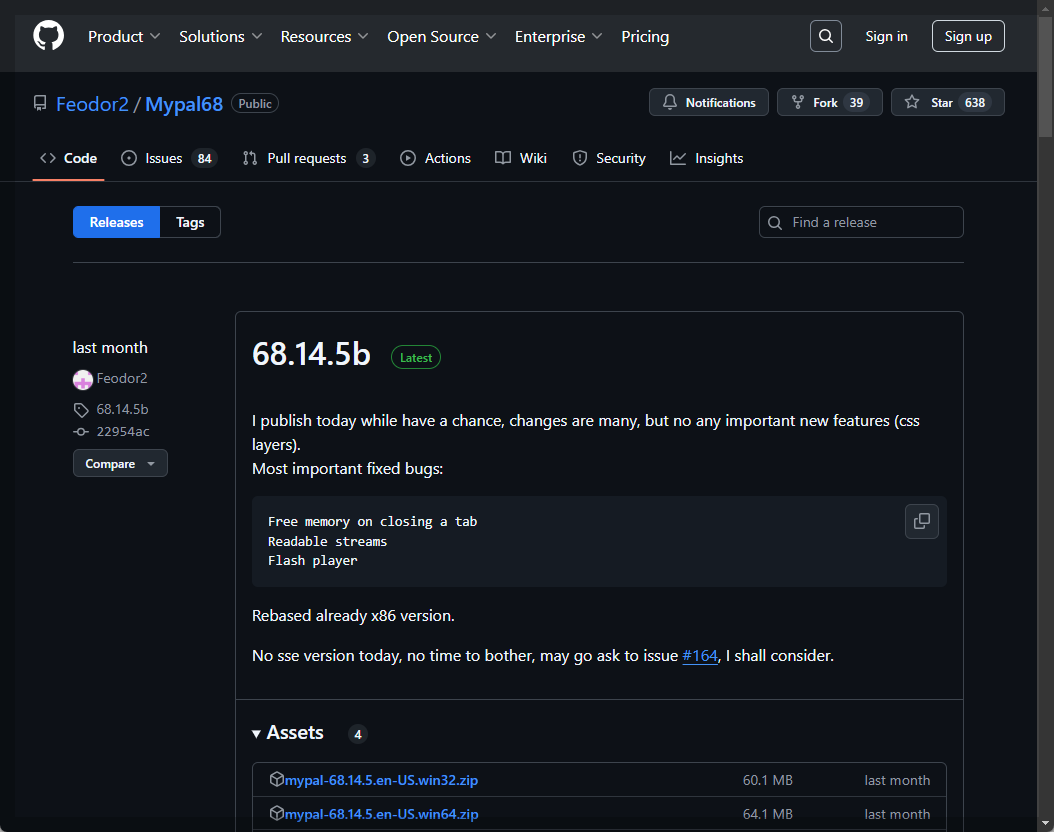Click the Insights graph icon

pyautogui.click(x=678, y=159)
